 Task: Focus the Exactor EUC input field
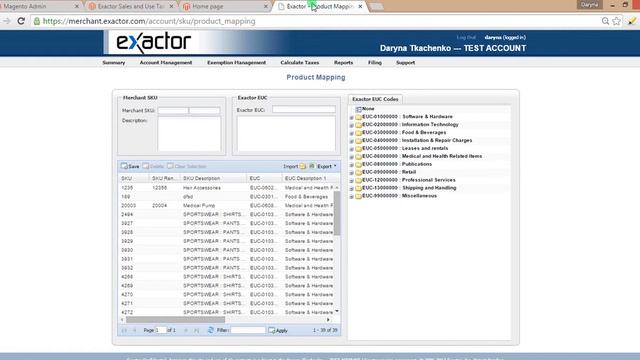tap(304, 109)
